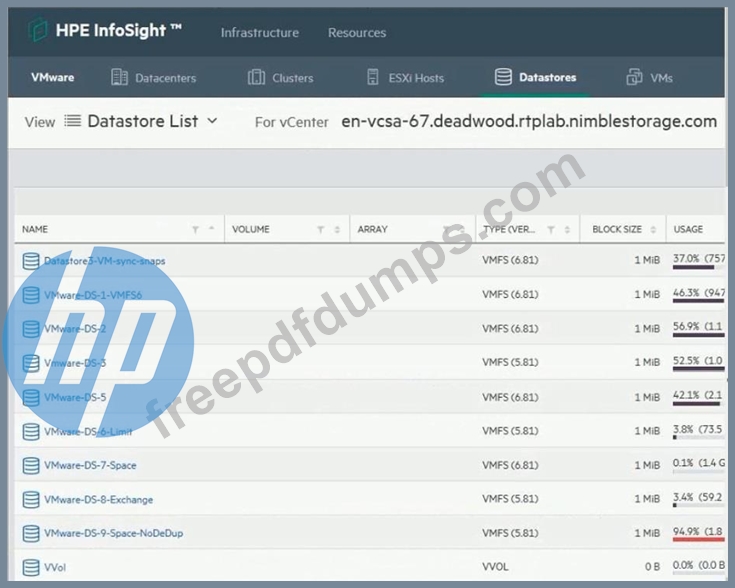Click the datastore icon for VVol
This screenshot has height=588, width=735.
coord(31,567)
